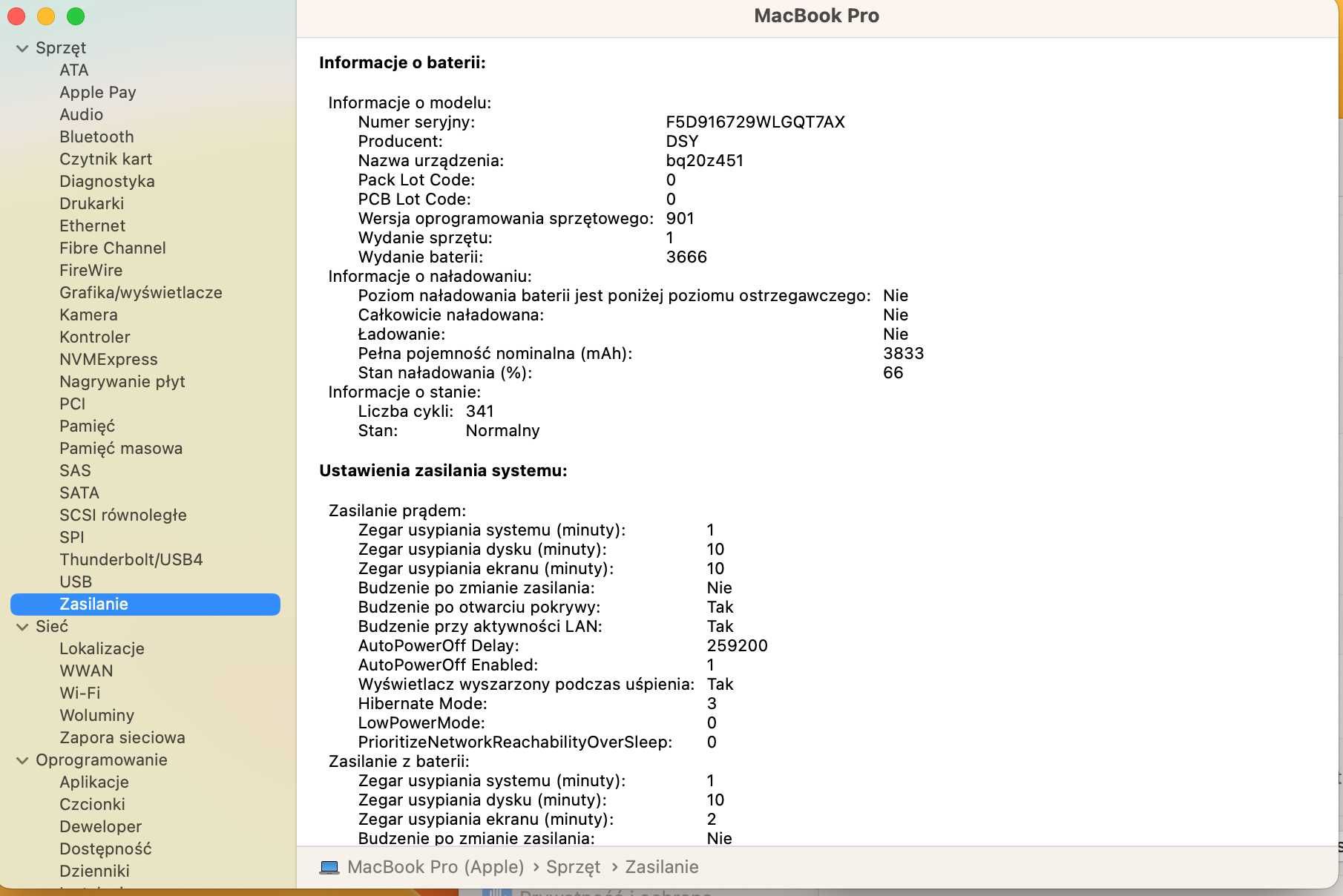Click Zasilanie in the bottom path bar
Viewport: 1343px width, 896px height.
662,867
